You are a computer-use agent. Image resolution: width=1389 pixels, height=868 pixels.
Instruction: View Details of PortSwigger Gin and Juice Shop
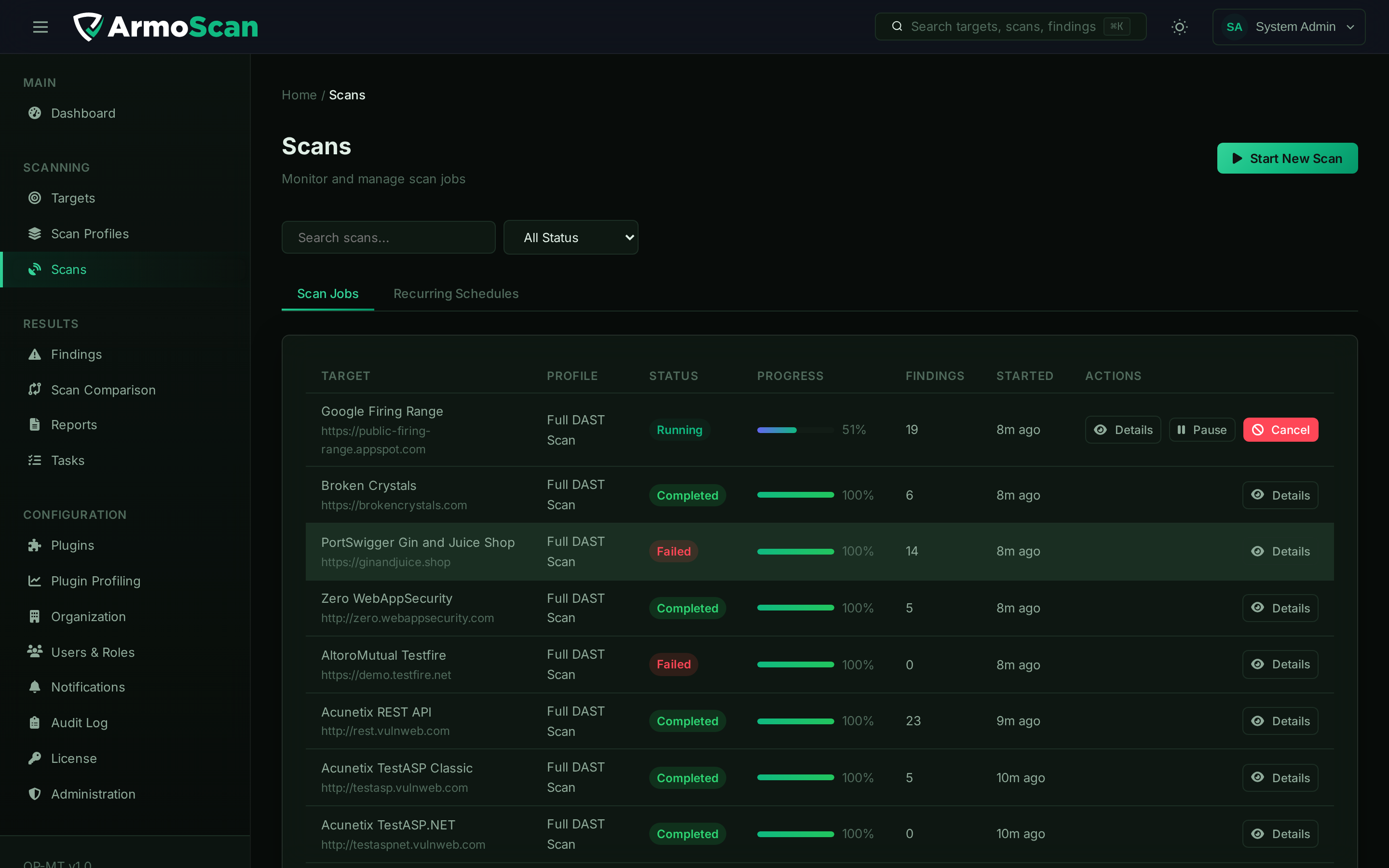[x=1280, y=552]
